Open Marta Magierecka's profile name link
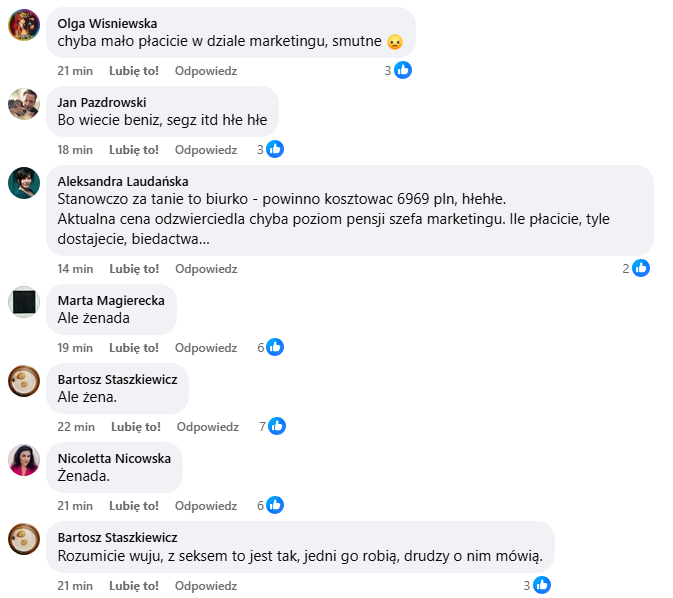This screenshot has height=598, width=673. pyautogui.click(x=111, y=300)
